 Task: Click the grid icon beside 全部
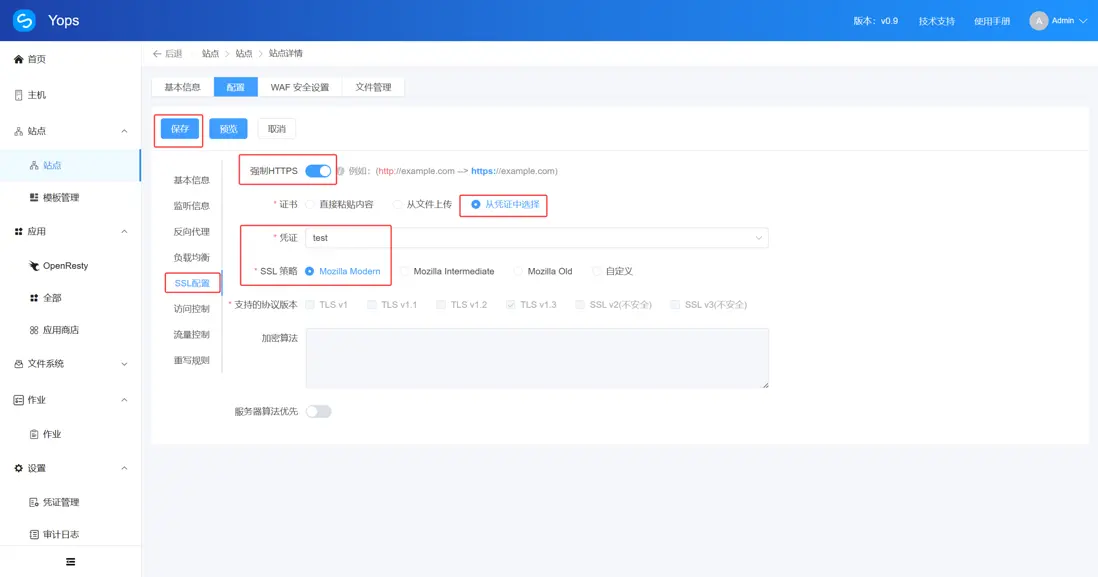tap(34, 298)
